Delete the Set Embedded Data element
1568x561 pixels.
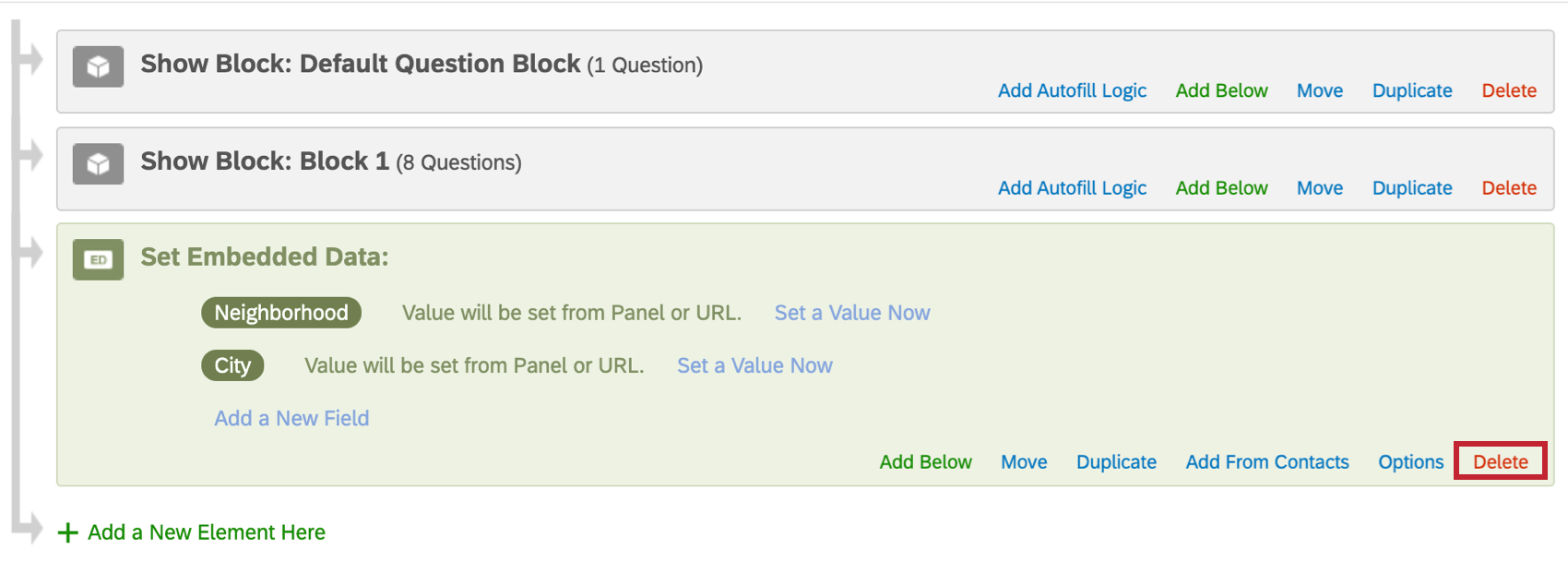pyautogui.click(x=1500, y=462)
